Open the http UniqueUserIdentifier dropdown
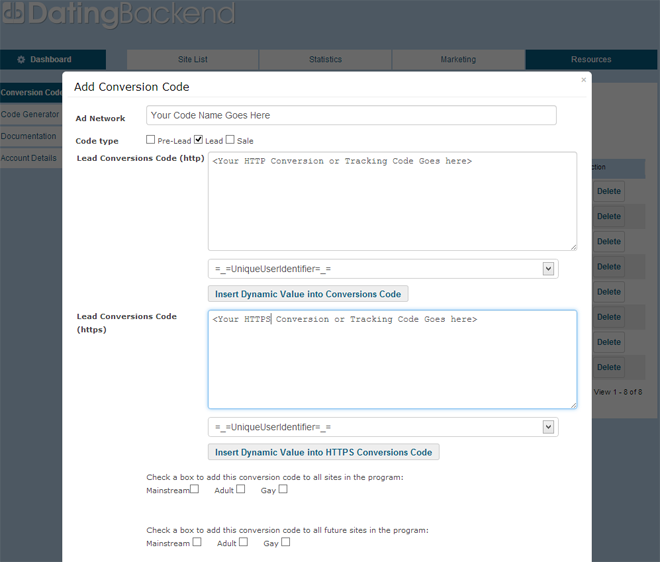 click(548, 269)
